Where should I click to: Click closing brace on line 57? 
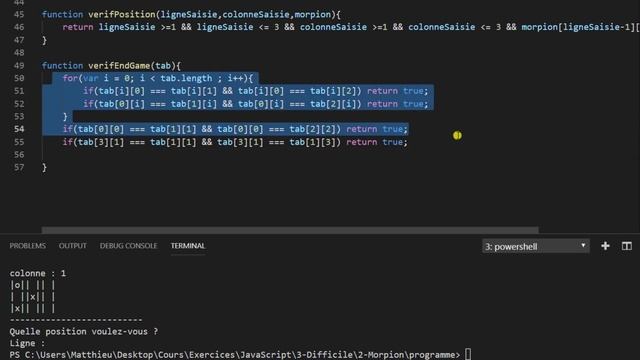pos(44,167)
